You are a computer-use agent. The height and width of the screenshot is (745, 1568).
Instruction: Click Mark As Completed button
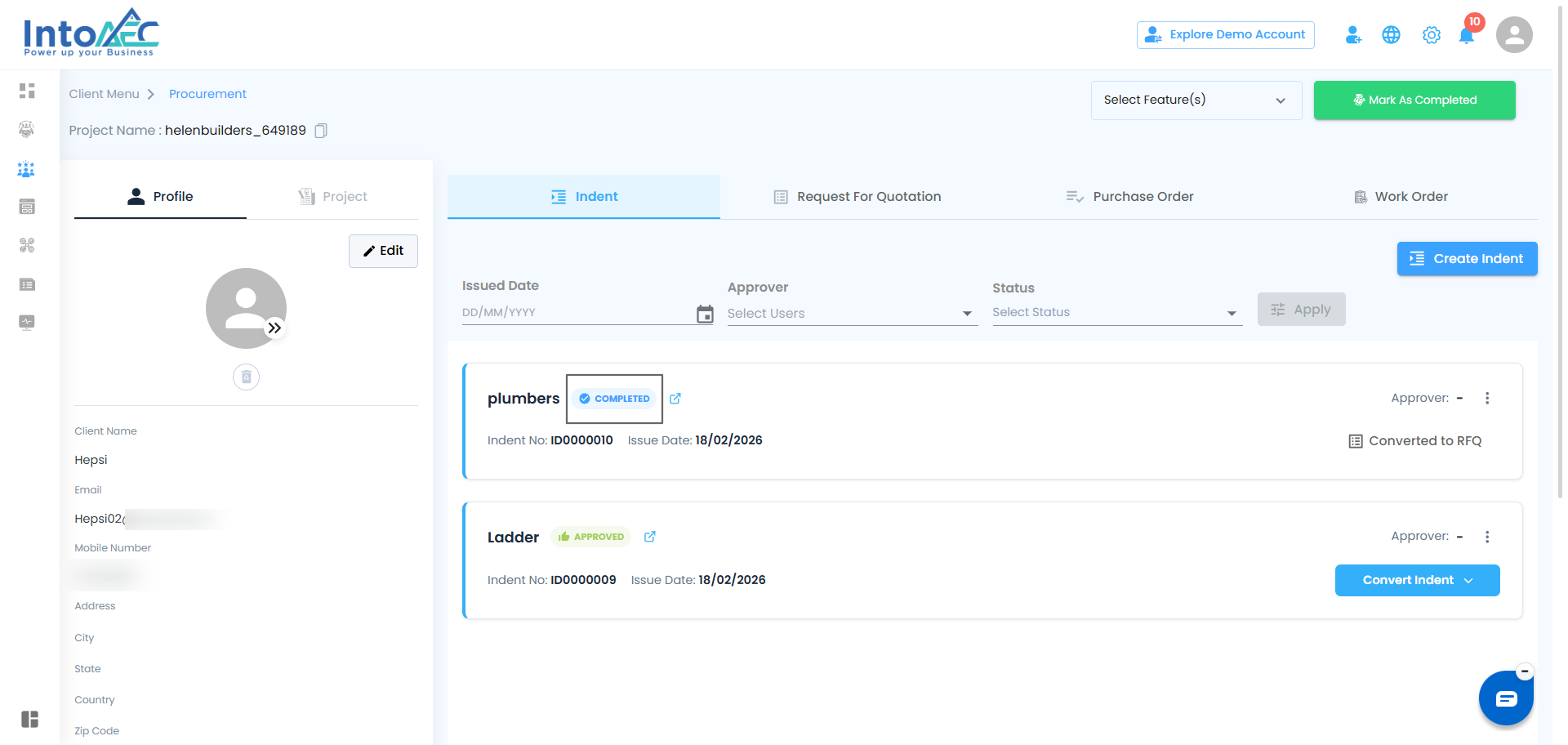tap(1414, 100)
